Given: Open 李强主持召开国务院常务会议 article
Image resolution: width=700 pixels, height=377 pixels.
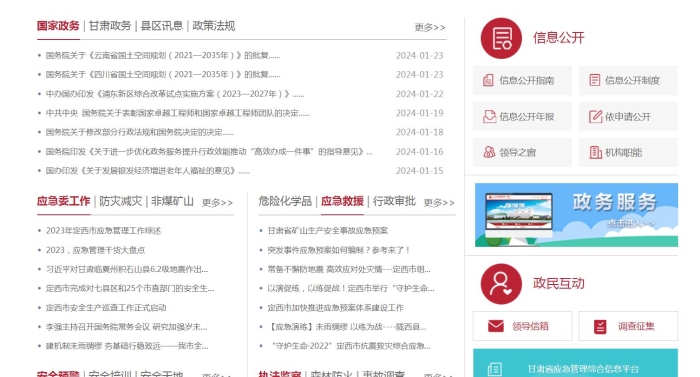Looking at the screenshot, I should point(126,327).
